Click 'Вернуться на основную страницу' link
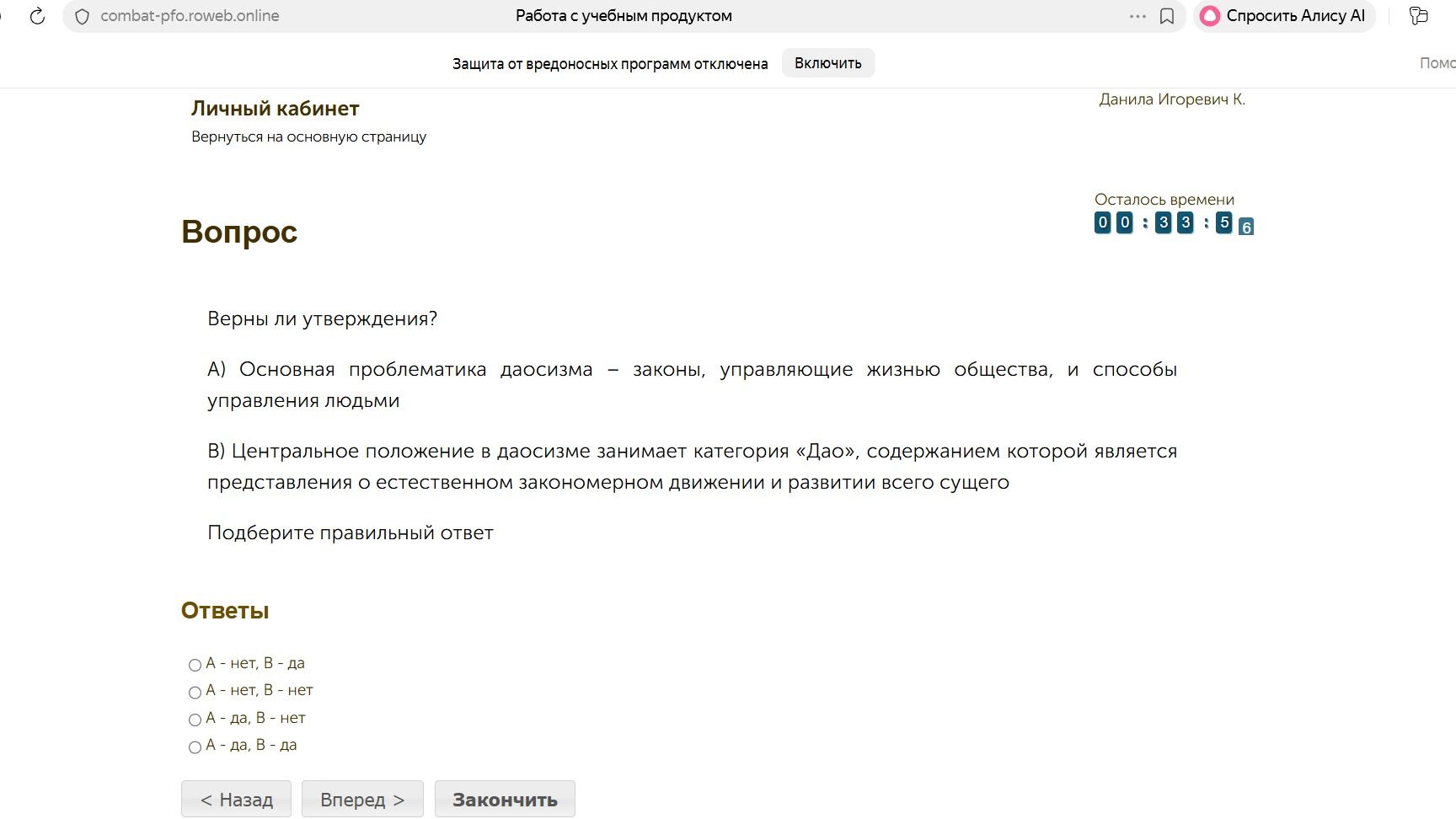The image size is (1456, 819). (x=308, y=136)
